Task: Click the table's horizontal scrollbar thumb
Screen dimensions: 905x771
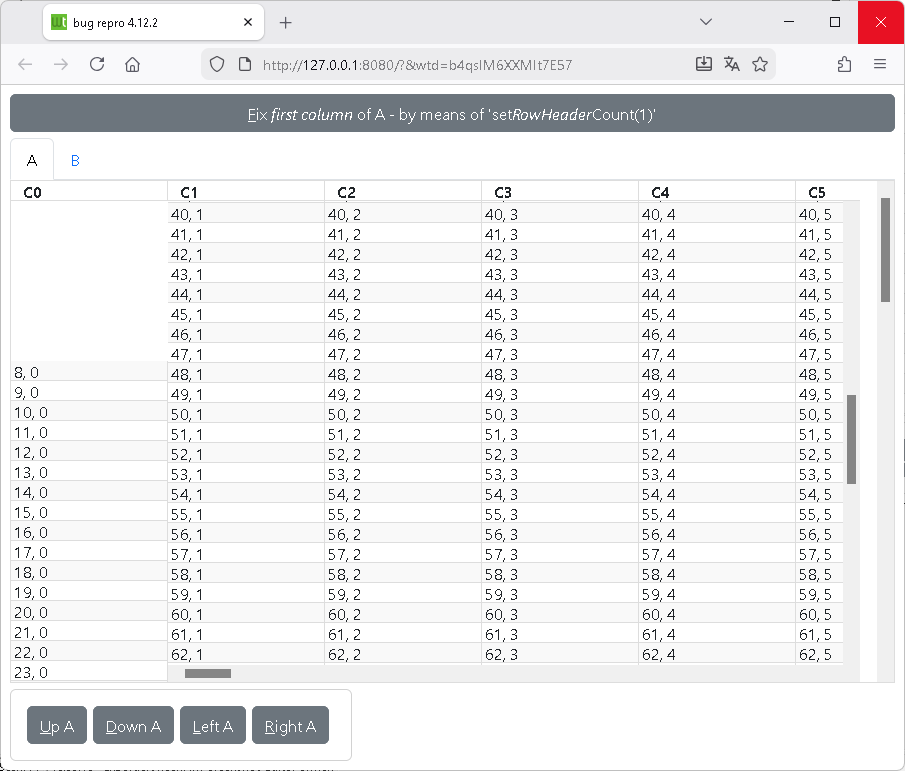Action: pos(208,673)
